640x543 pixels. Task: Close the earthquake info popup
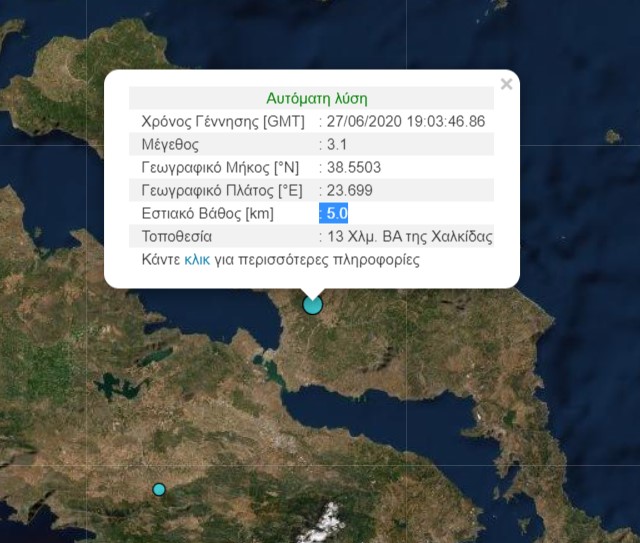(506, 85)
